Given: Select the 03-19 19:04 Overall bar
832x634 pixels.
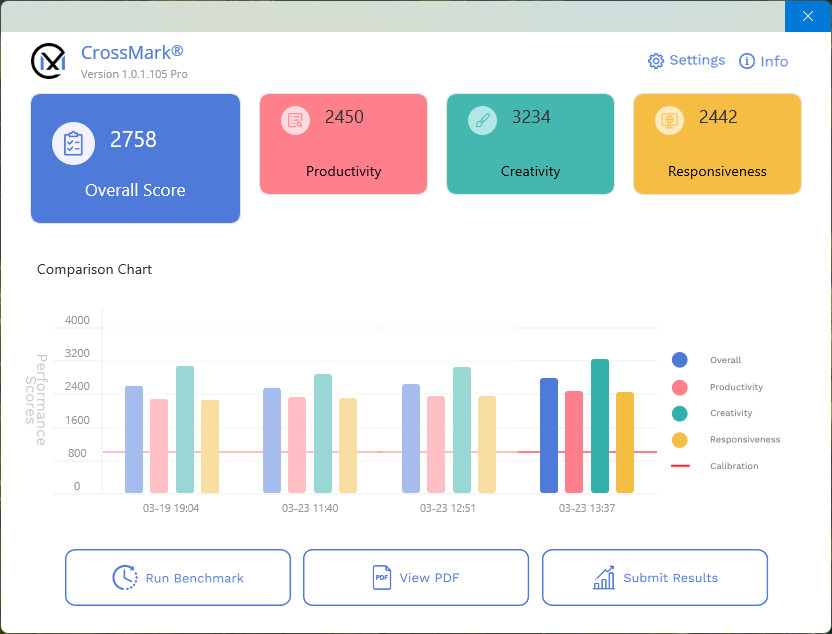Looking at the screenshot, I should tap(134, 440).
